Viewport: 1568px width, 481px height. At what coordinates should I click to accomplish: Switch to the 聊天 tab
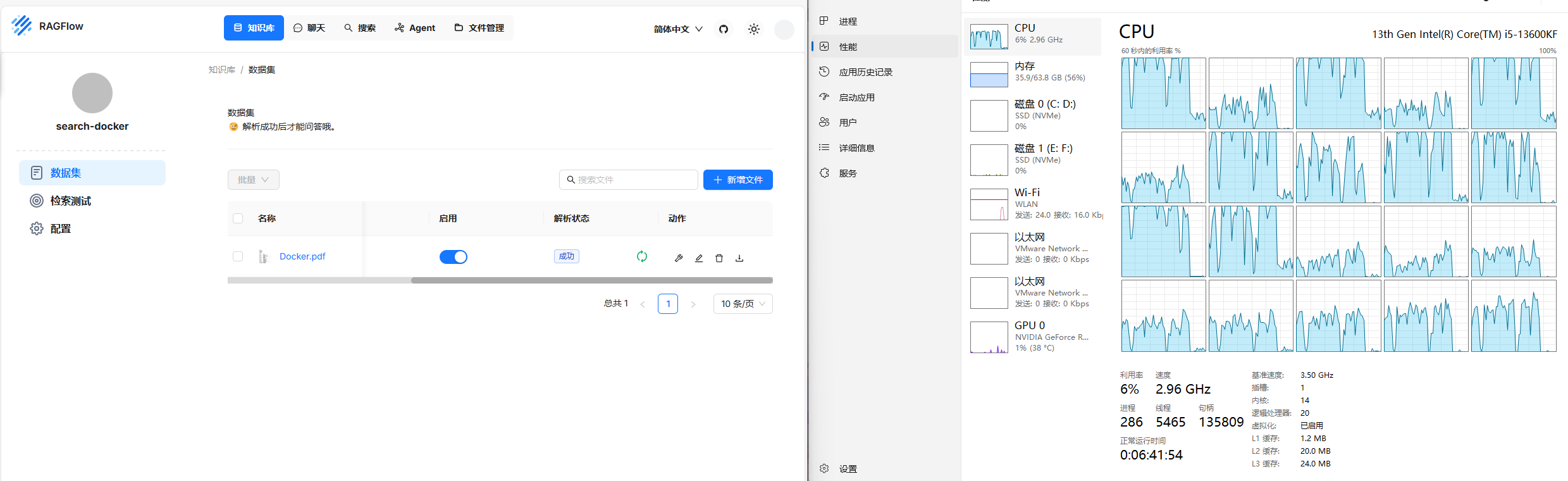click(x=309, y=28)
